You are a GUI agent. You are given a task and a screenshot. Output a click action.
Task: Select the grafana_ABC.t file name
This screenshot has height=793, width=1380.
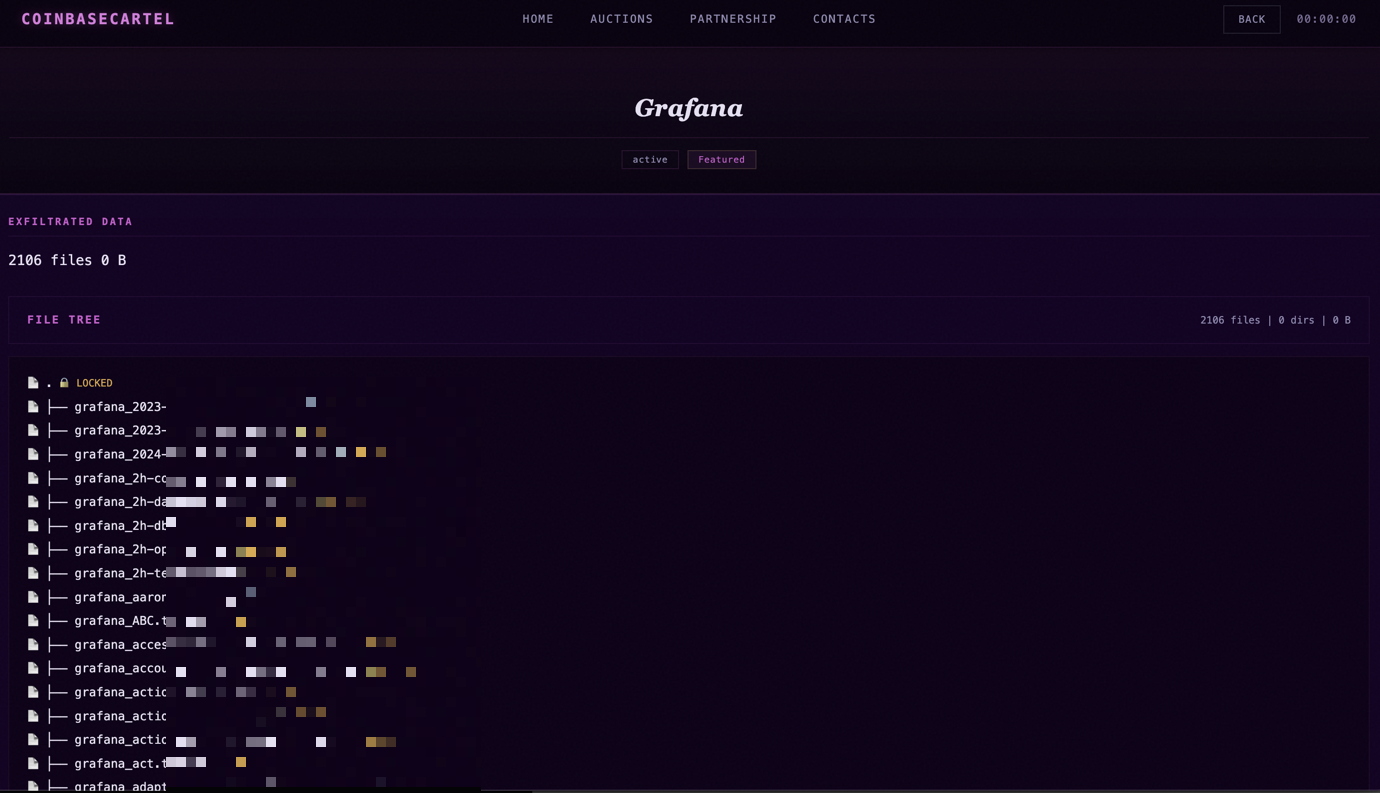[120, 621]
